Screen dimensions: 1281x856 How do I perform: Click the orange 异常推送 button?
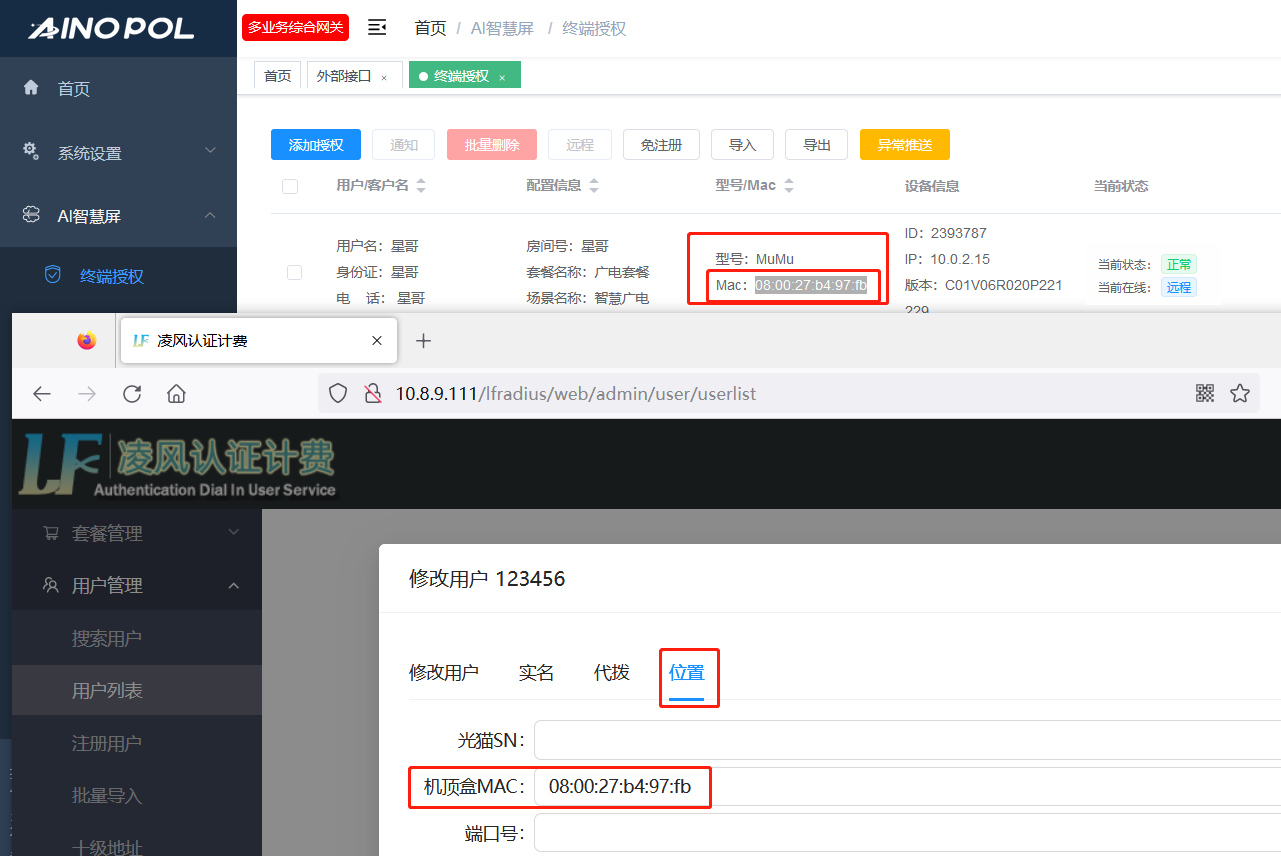(x=904, y=145)
